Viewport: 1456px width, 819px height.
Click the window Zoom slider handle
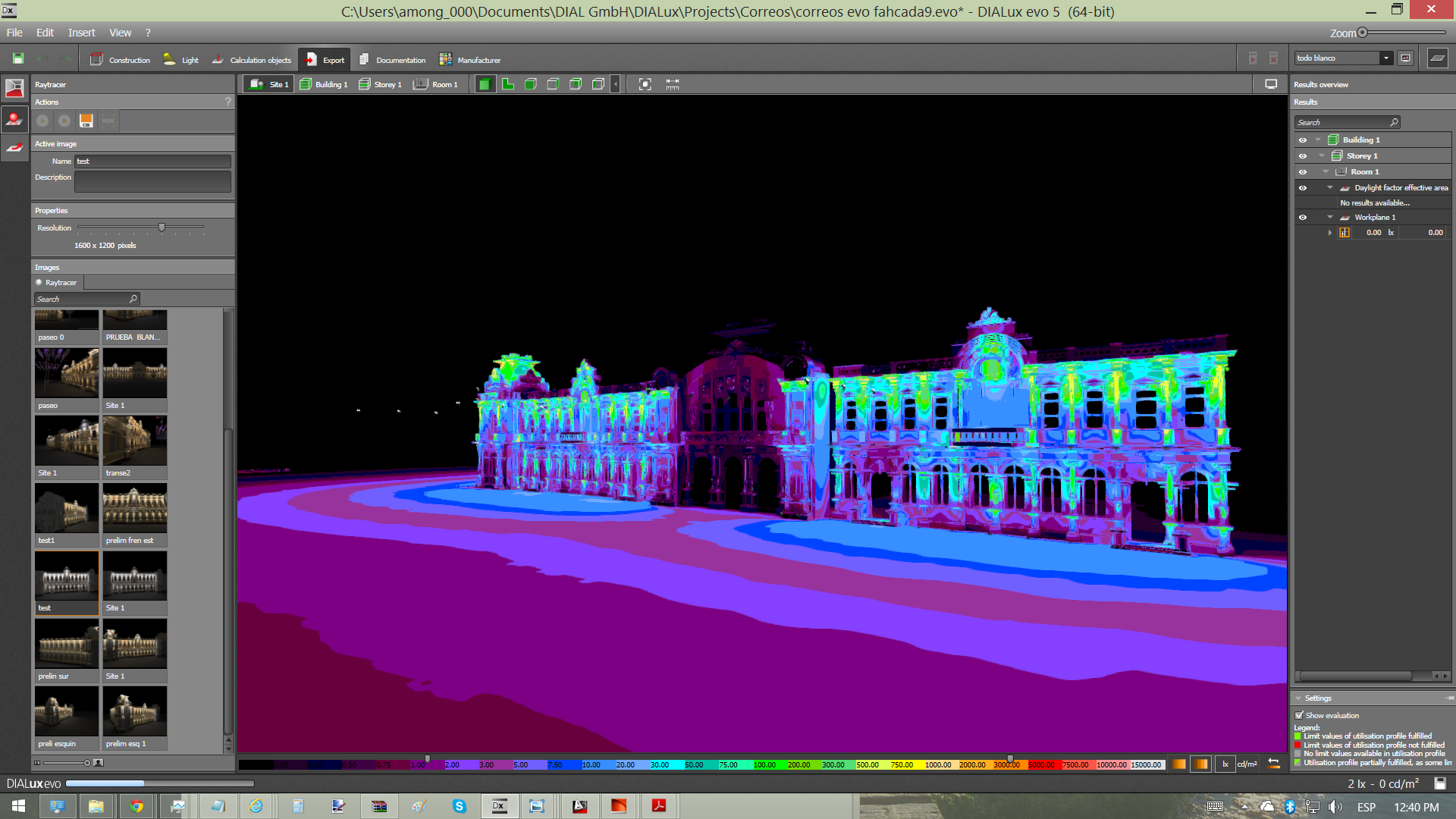click(x=1363, y=33)
